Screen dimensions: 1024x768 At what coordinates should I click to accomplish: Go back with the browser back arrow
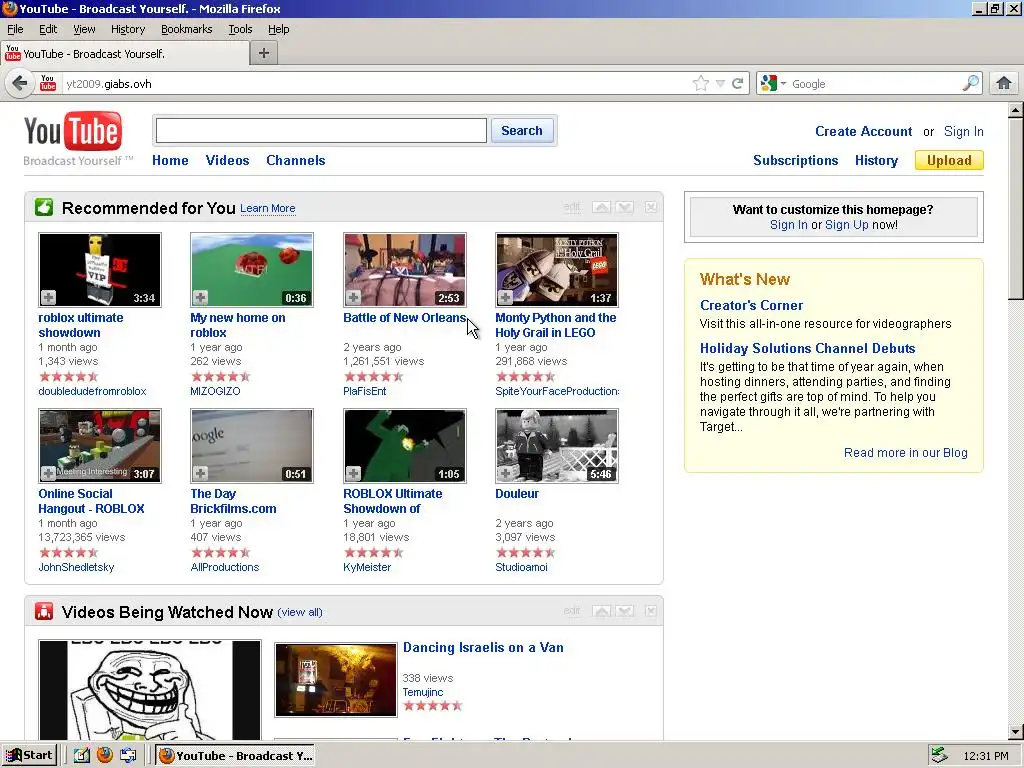[x=20, y=84]
